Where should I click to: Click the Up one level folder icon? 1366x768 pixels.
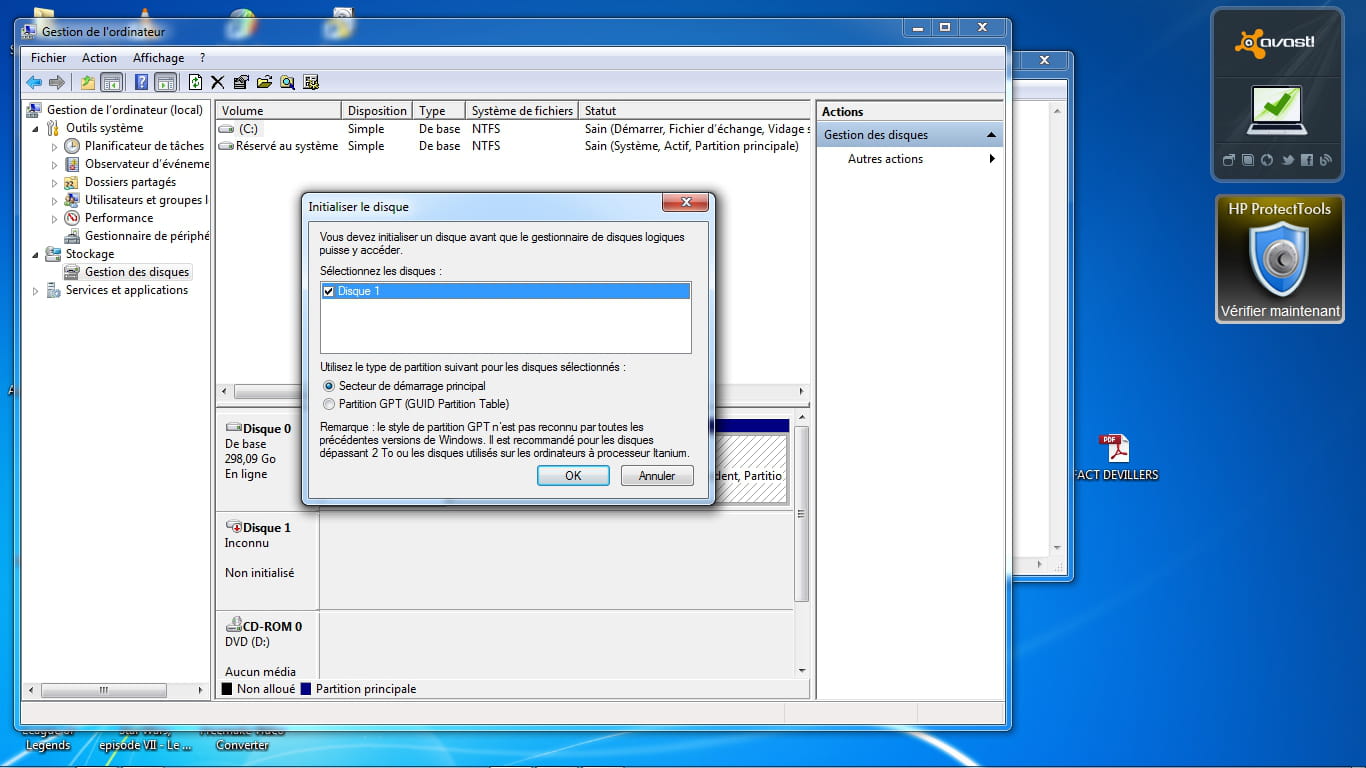[x=88, y=82]
